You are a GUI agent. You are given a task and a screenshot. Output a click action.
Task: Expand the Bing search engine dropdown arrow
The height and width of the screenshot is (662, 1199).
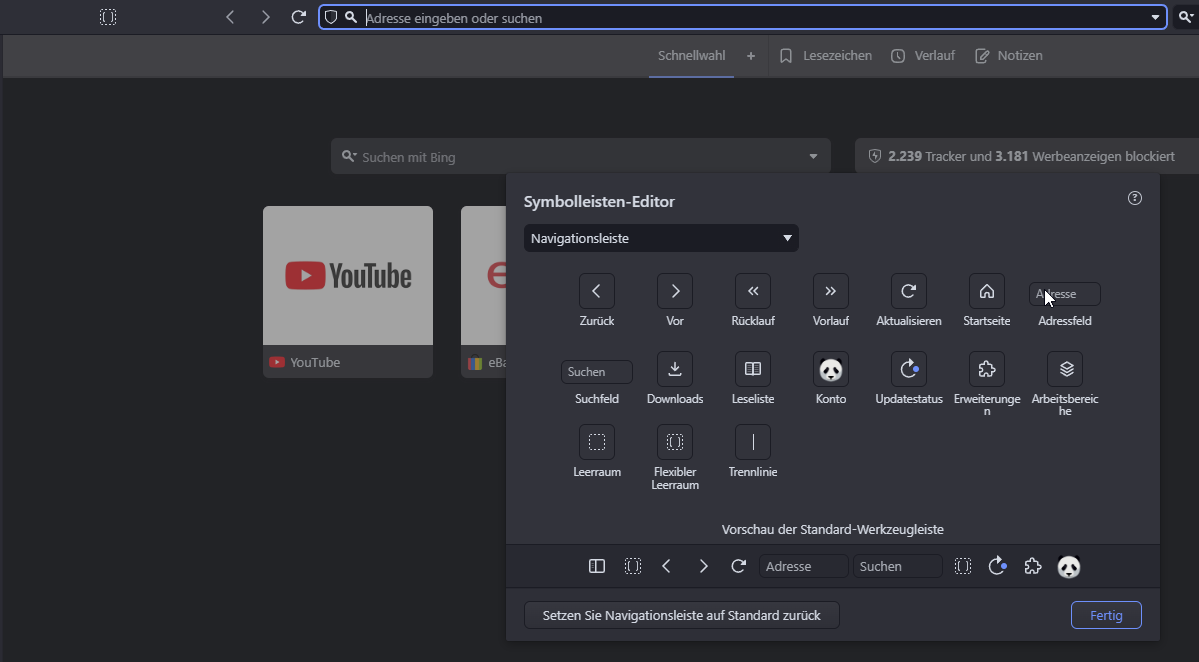pos(813,157)
